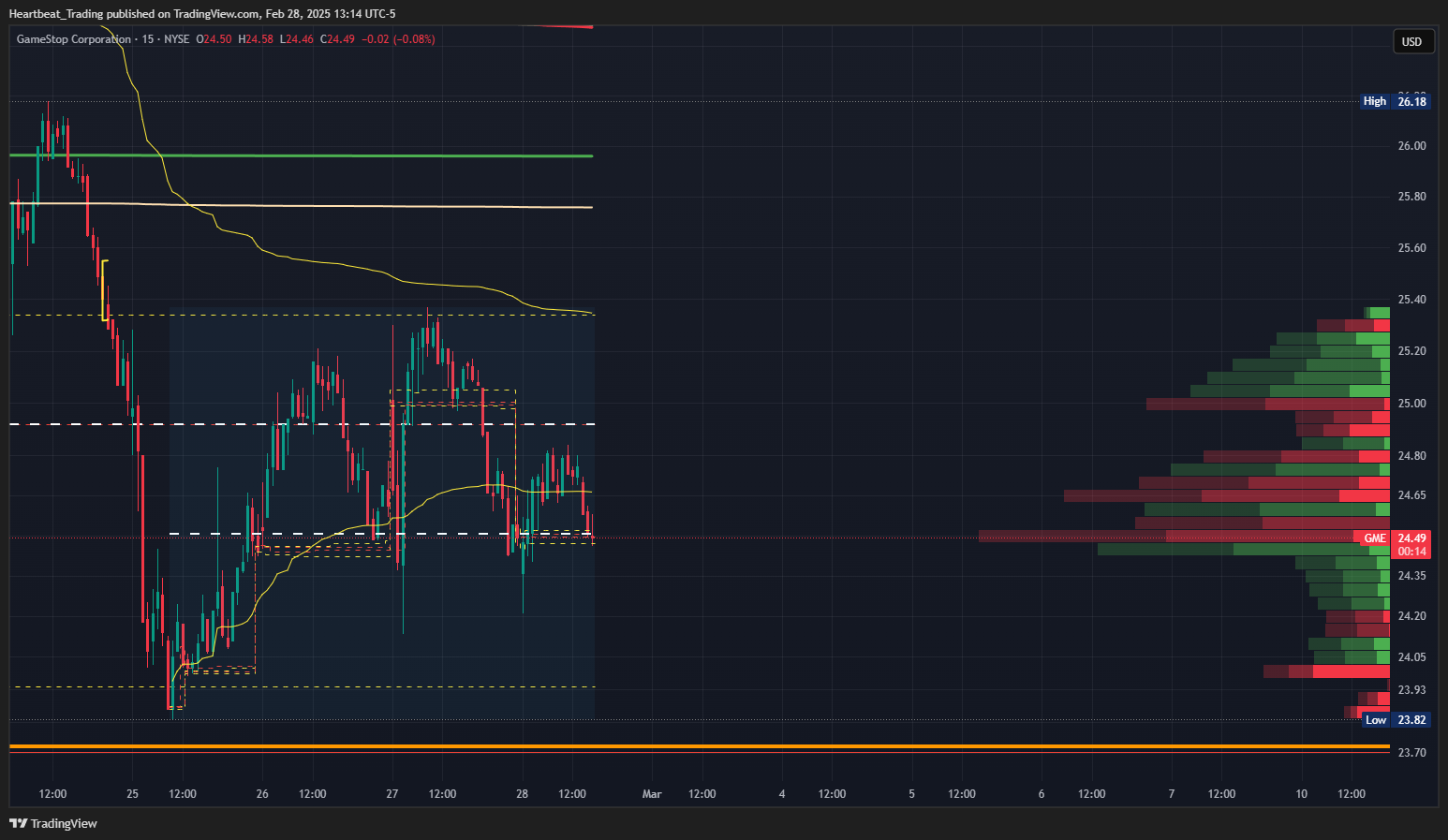Click the 24.80 price axis label

pyautogui.click(x=1411, y=456)
